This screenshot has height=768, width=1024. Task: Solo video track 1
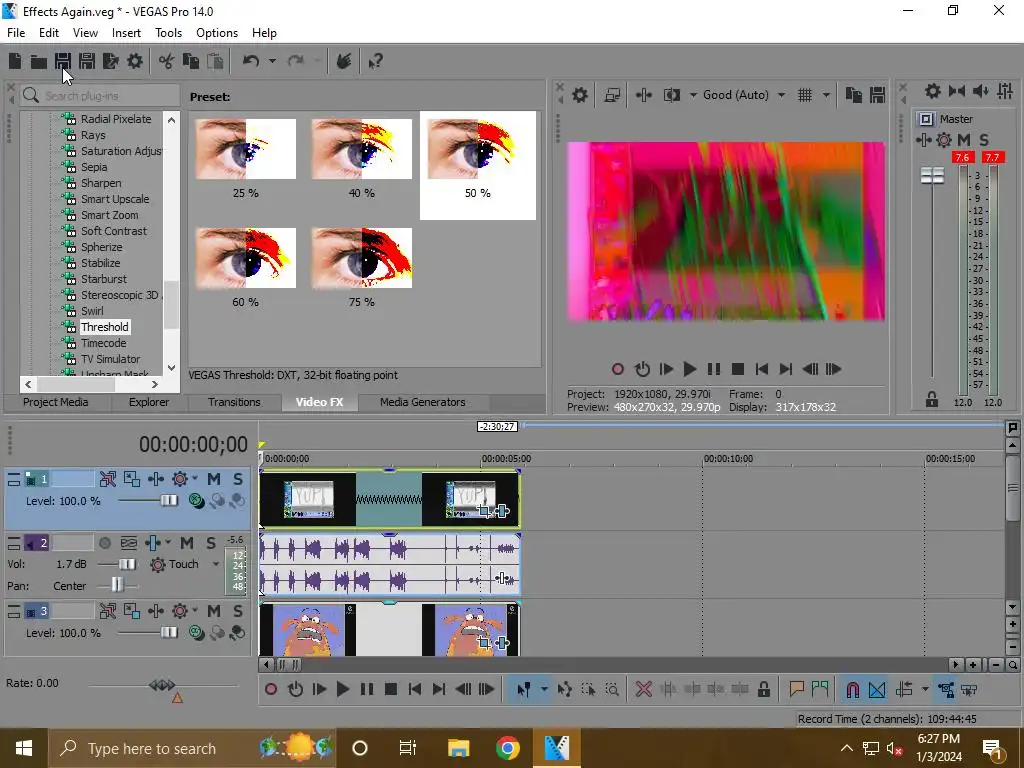click(x=238, y=479)
